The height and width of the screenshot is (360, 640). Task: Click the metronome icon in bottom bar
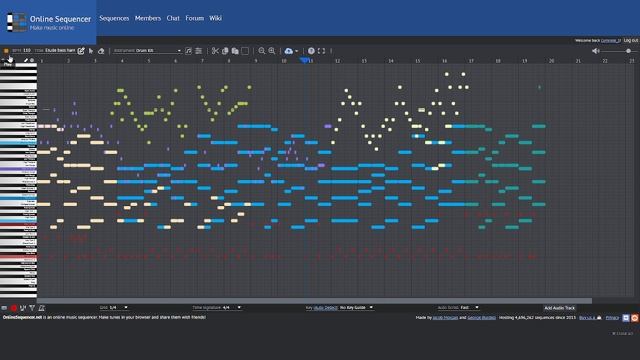(41, 308)
